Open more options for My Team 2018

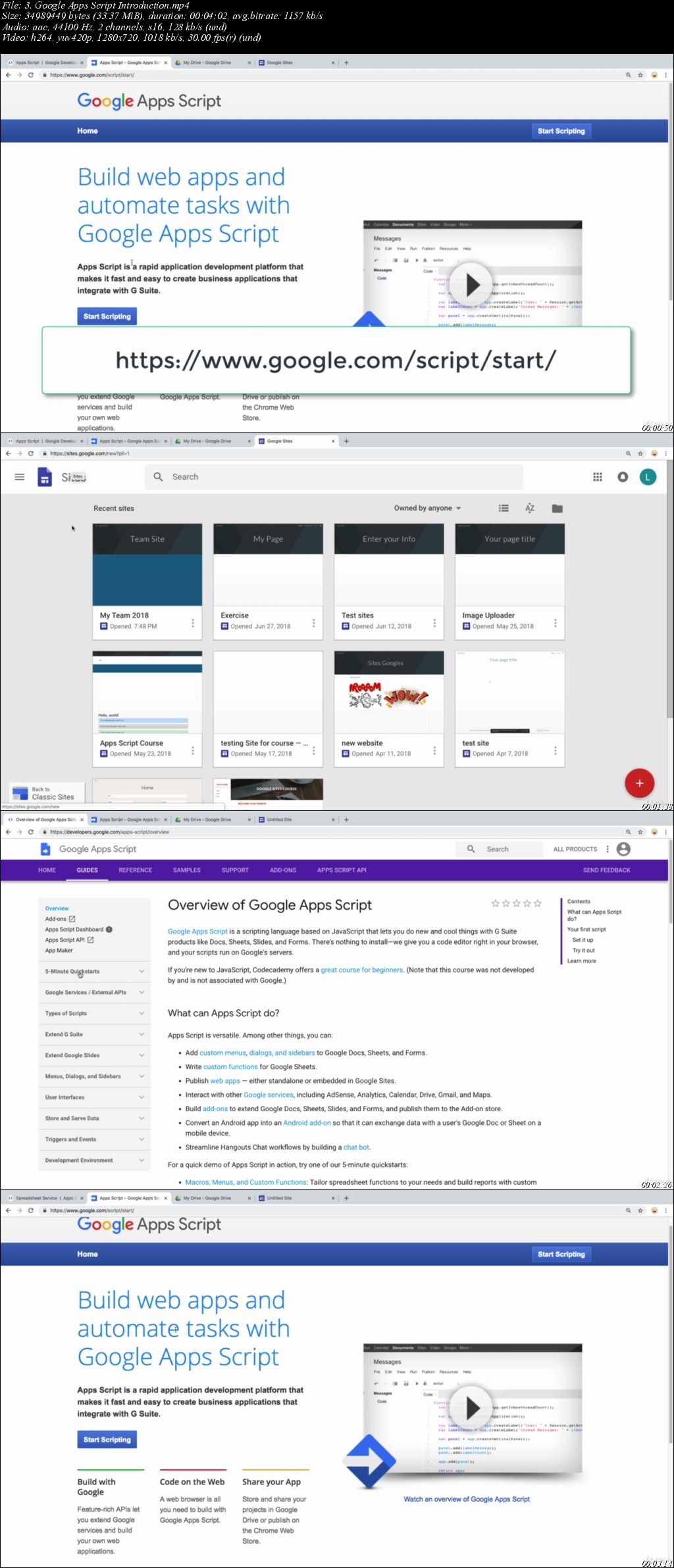click(193, 623)
